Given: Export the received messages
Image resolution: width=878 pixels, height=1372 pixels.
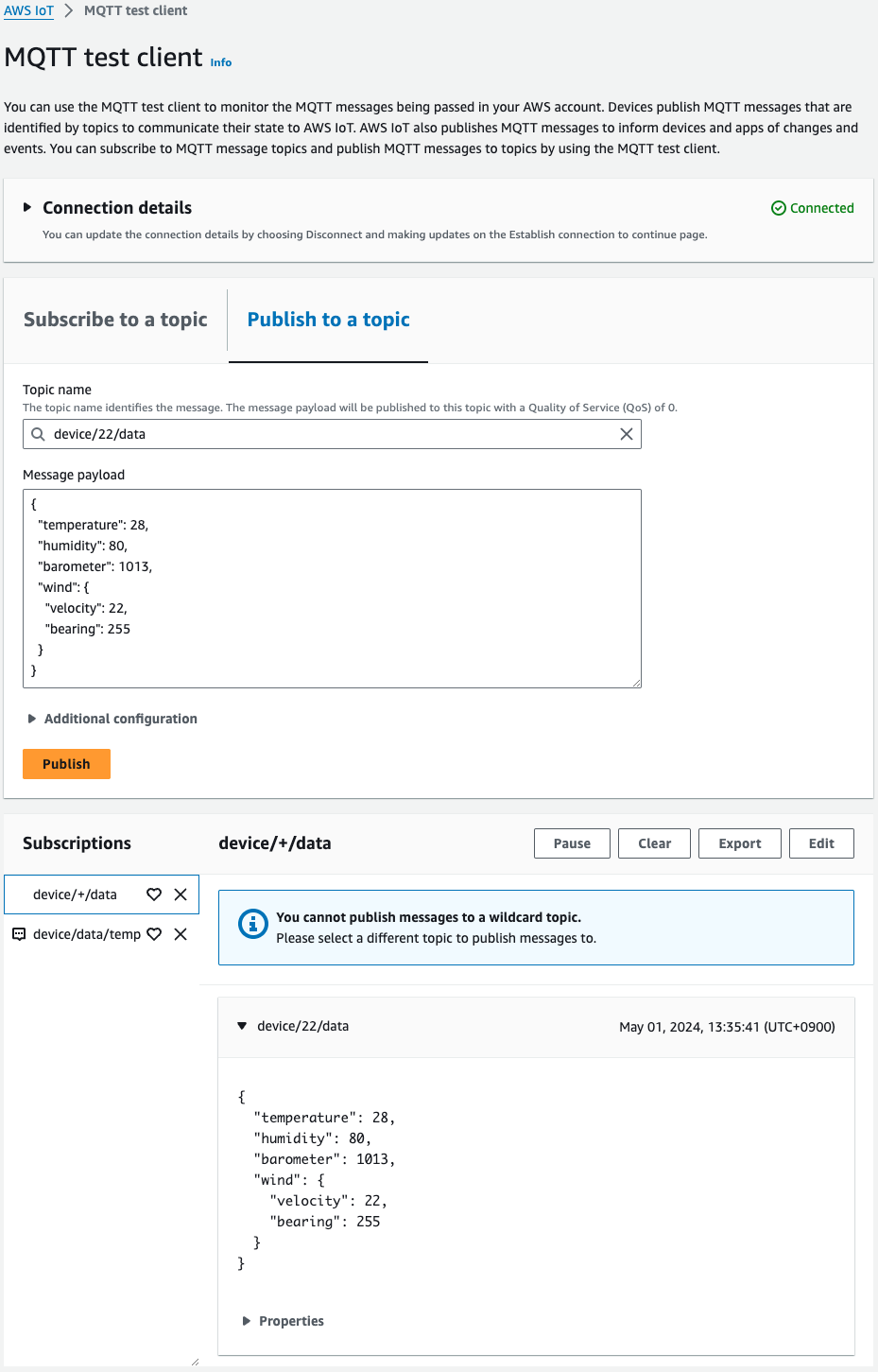Looking at the screenshot, I should [739, 842].
